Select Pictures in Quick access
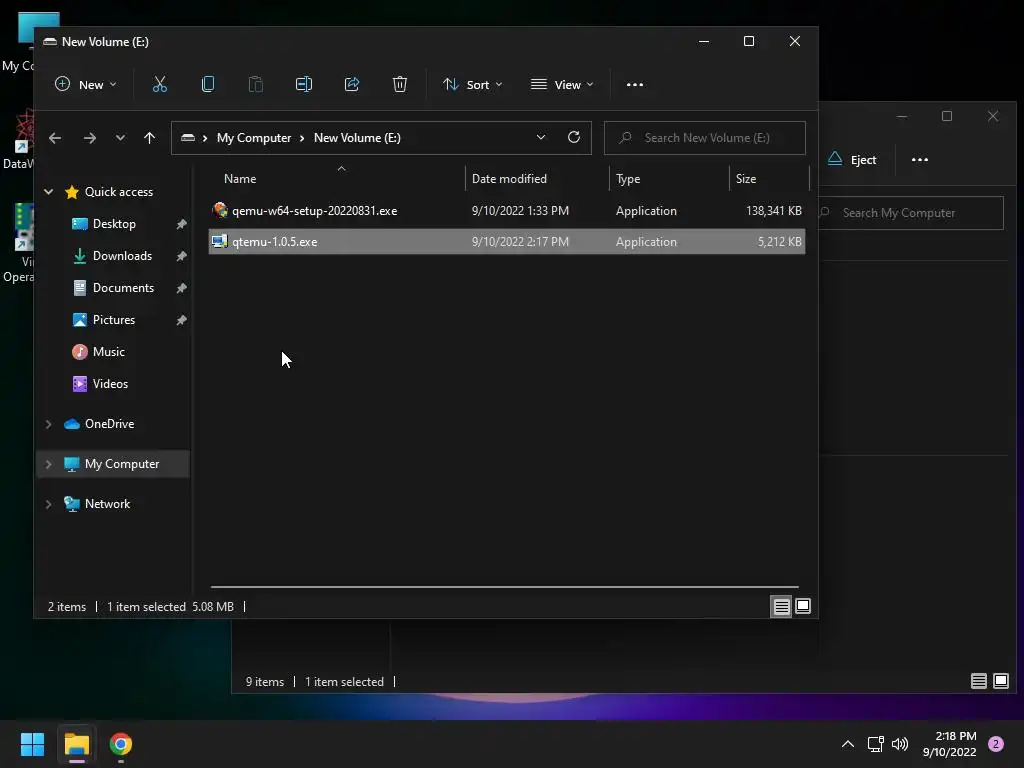 (x=114, y=319)
